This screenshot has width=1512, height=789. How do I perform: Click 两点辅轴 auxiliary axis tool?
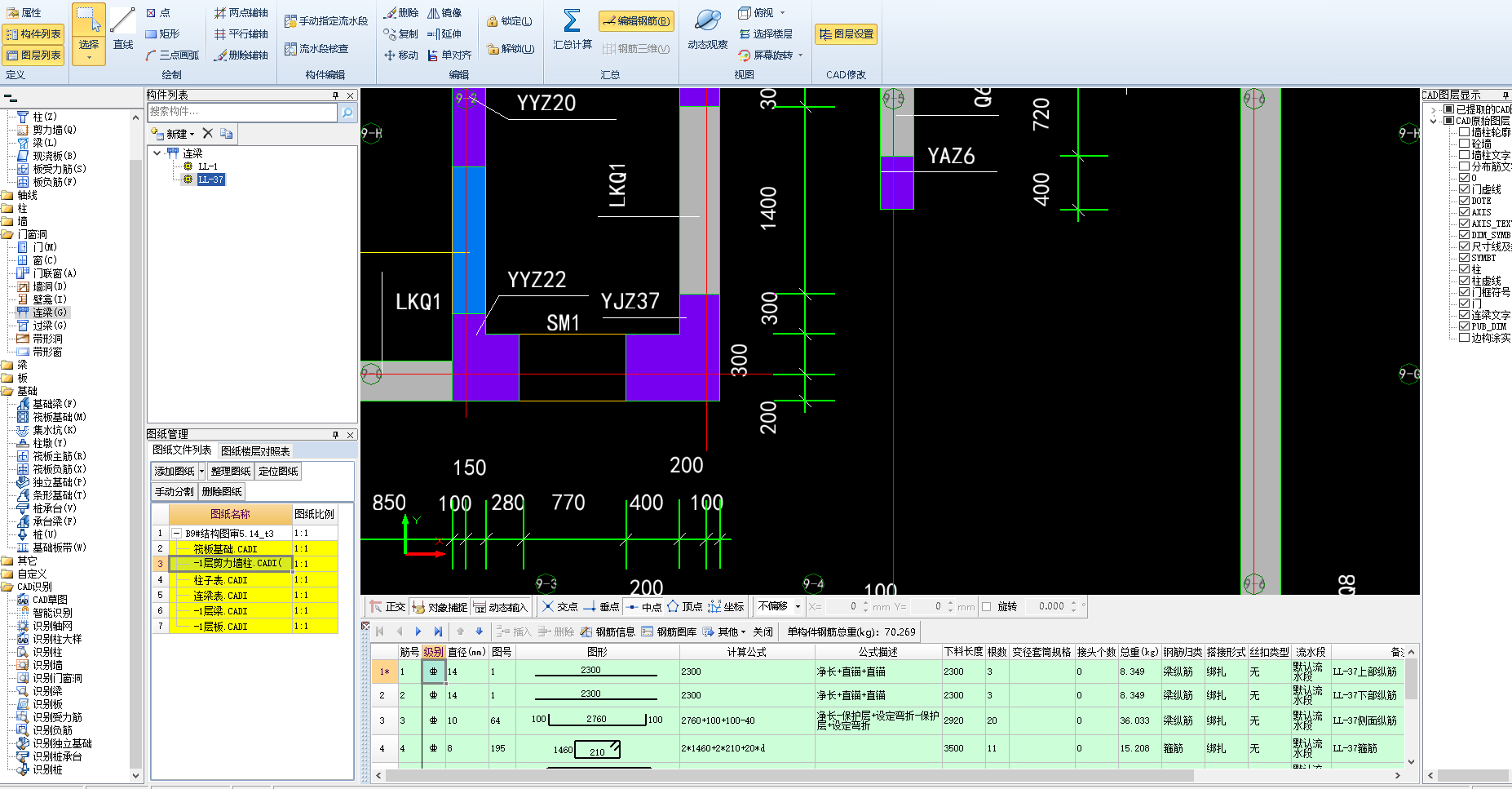click(241, 13)
